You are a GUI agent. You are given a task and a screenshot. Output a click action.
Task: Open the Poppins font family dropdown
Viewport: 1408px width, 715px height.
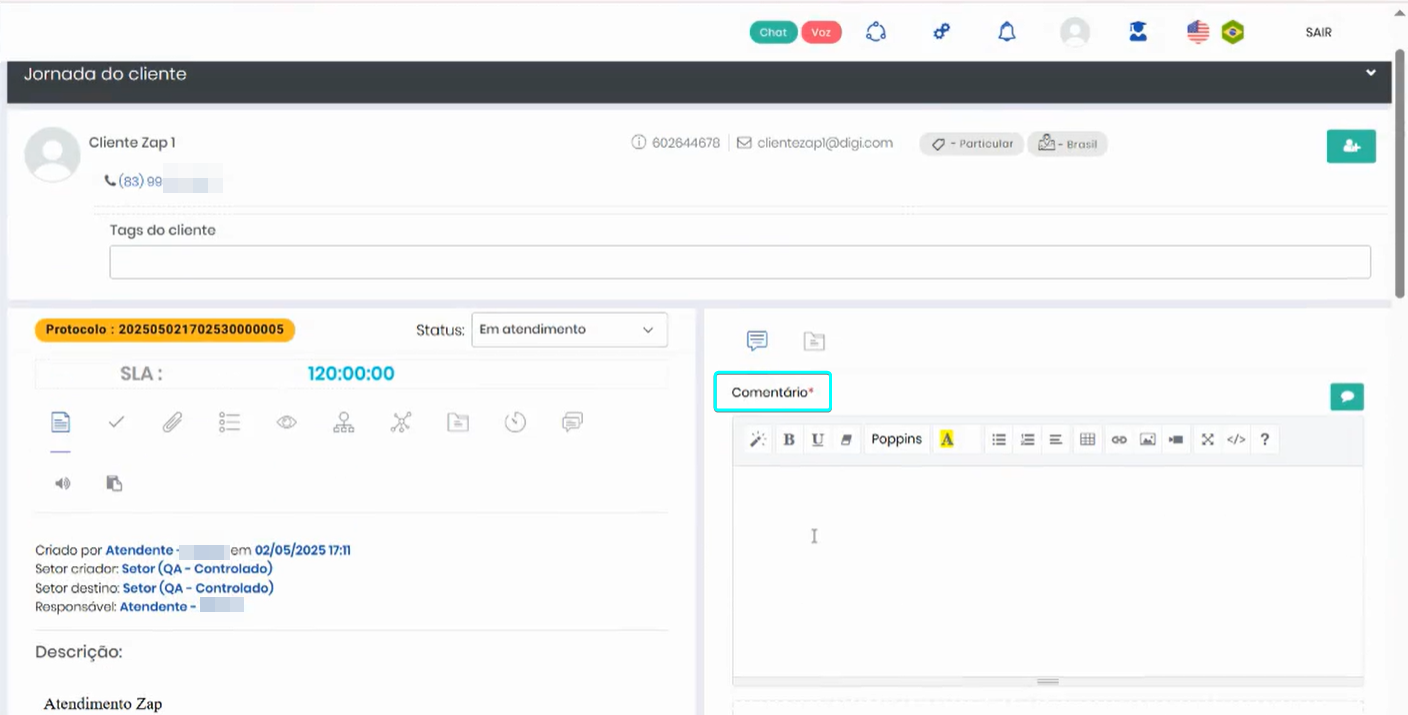[x=896, y=439]
